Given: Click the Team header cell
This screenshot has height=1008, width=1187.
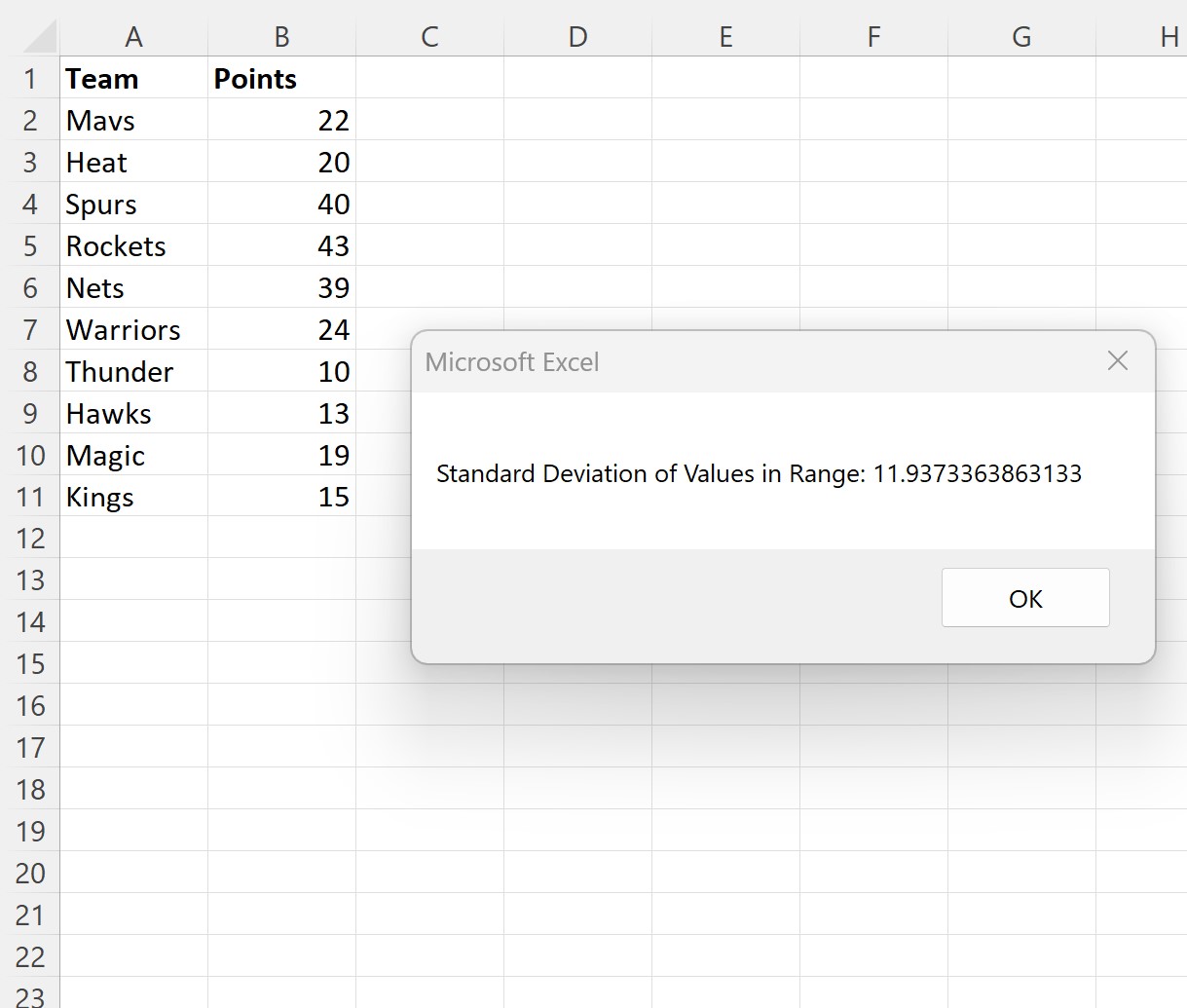Looking at the screenshot, I should [x=134, y=78].
